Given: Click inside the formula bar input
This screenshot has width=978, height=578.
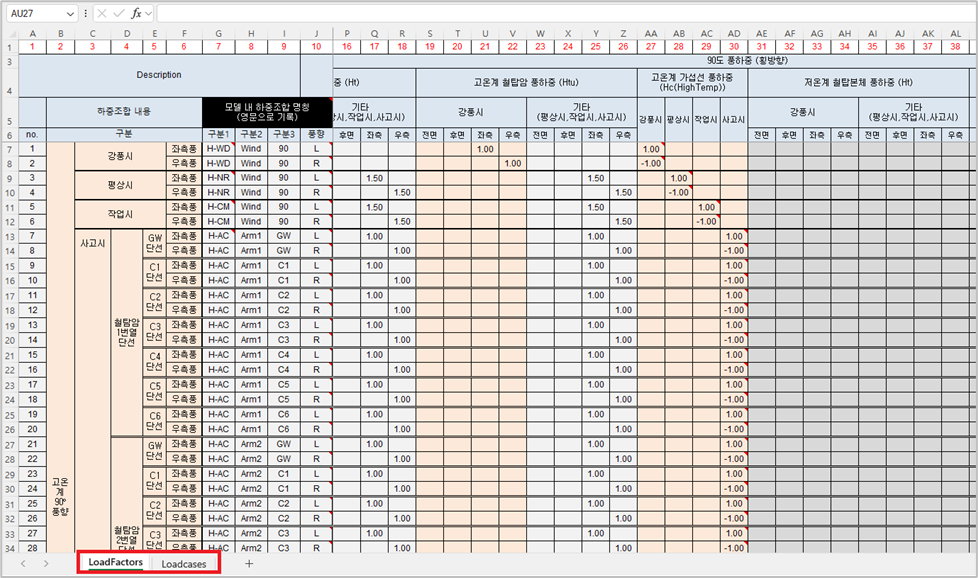Looking at the screenshot, I should (x=560, y=14).
